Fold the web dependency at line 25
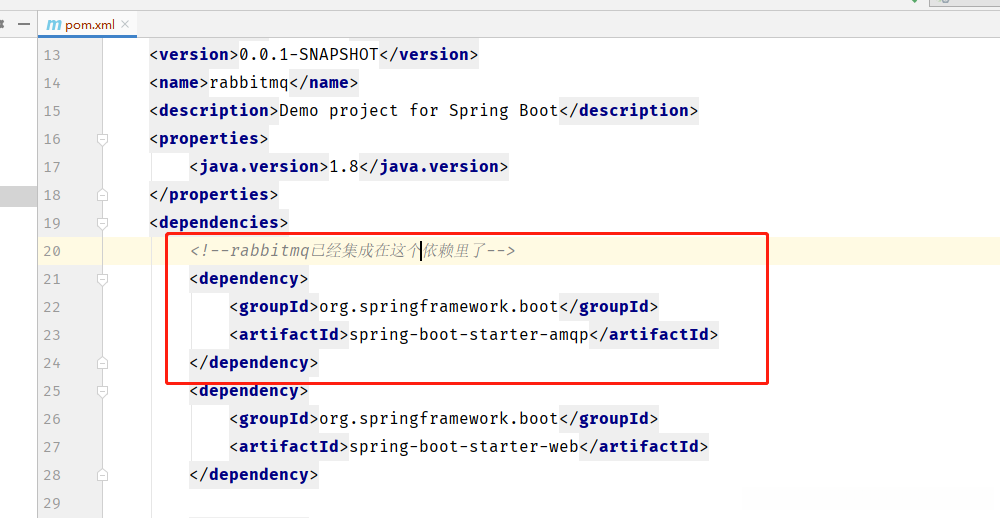The width and height of the screenshot is (1000, 518). click(102, 391)
